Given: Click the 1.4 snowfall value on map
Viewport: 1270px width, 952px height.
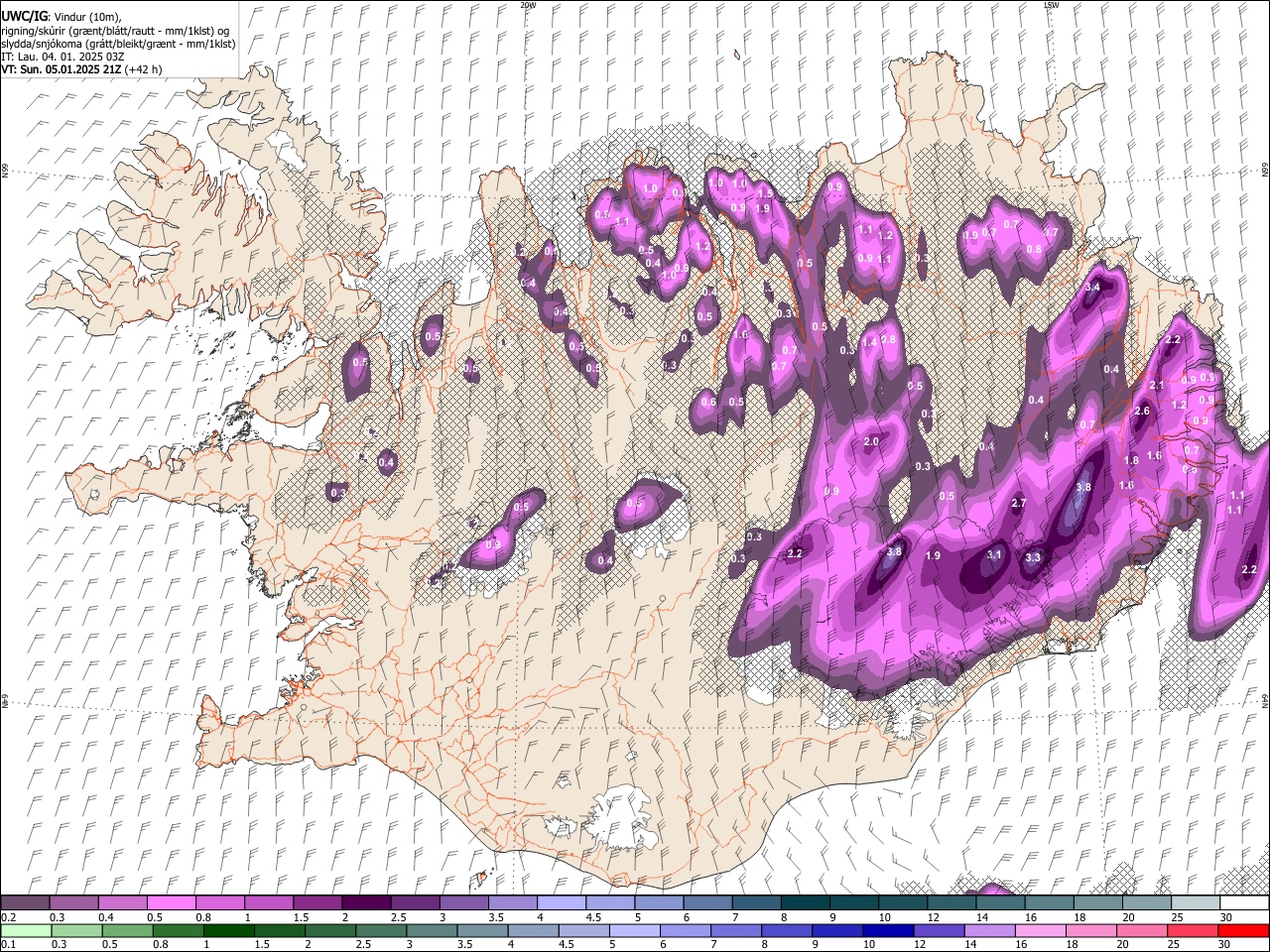Looking at the screenshot, I should click(x=870, y=342).
